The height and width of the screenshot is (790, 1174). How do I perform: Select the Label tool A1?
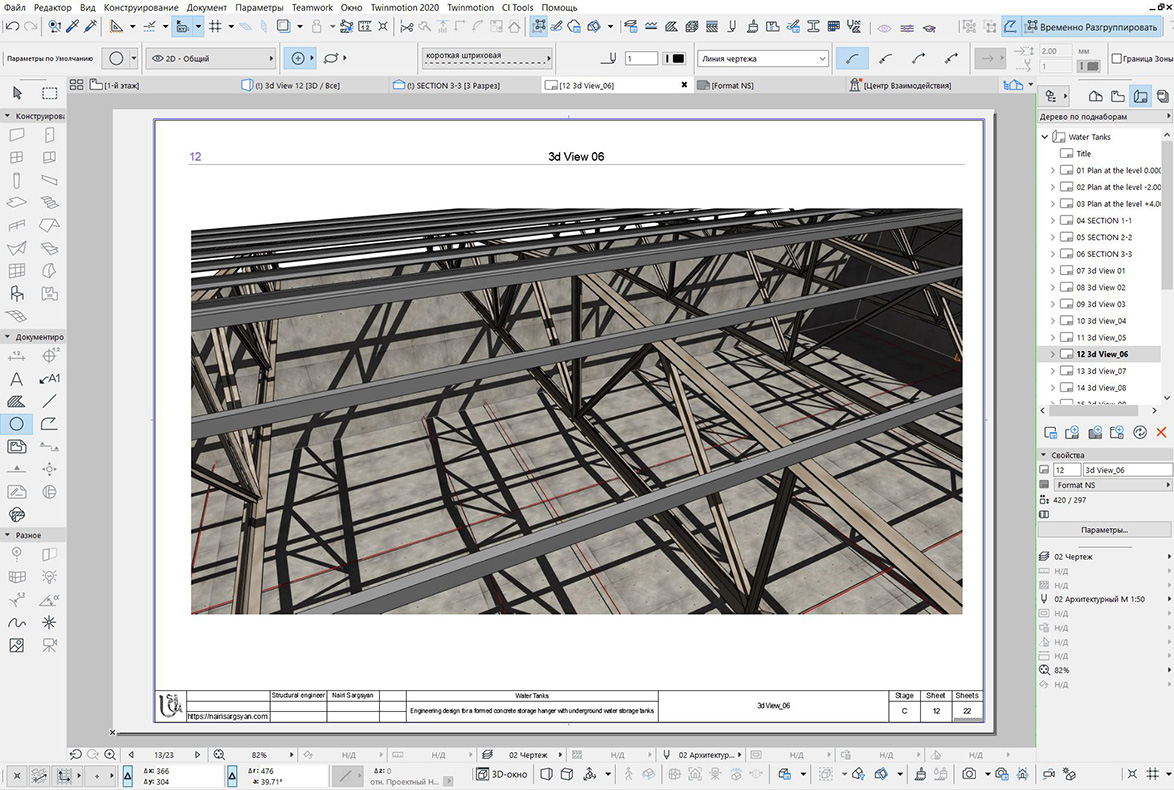(49, 379)
